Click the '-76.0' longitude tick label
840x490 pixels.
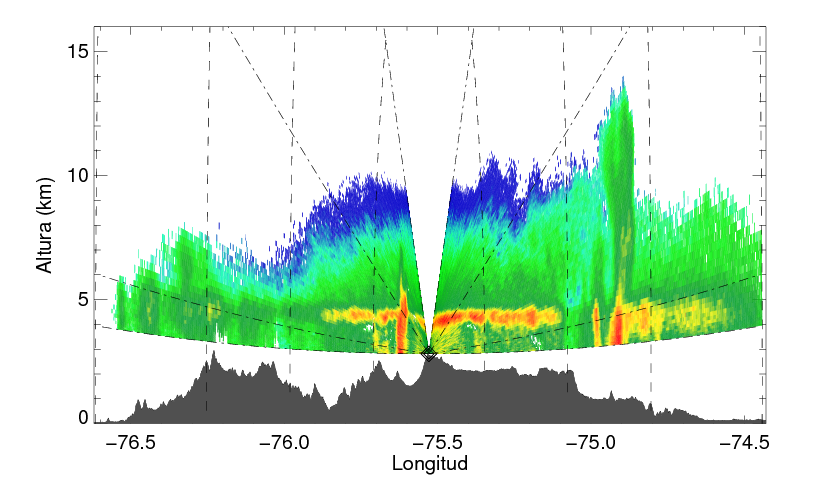pyautogui.click(x=285, y=442)
